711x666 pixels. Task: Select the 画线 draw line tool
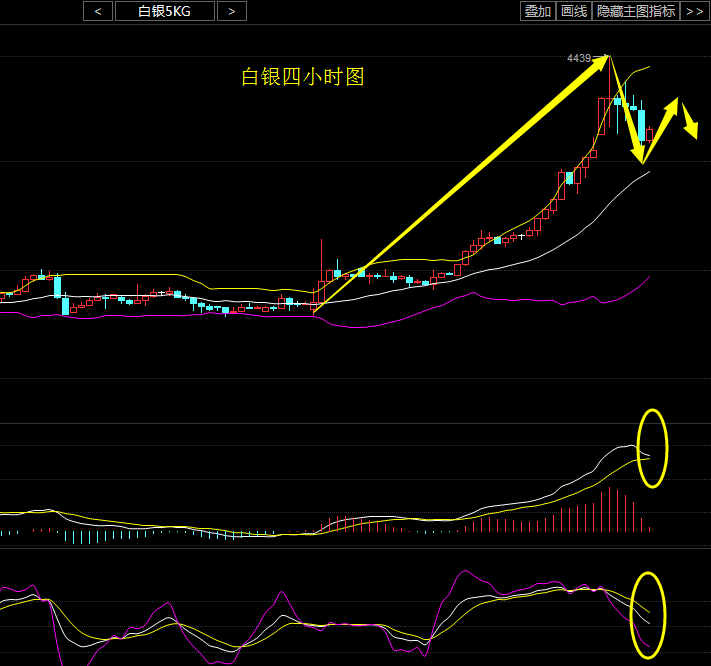pos(574,11)
